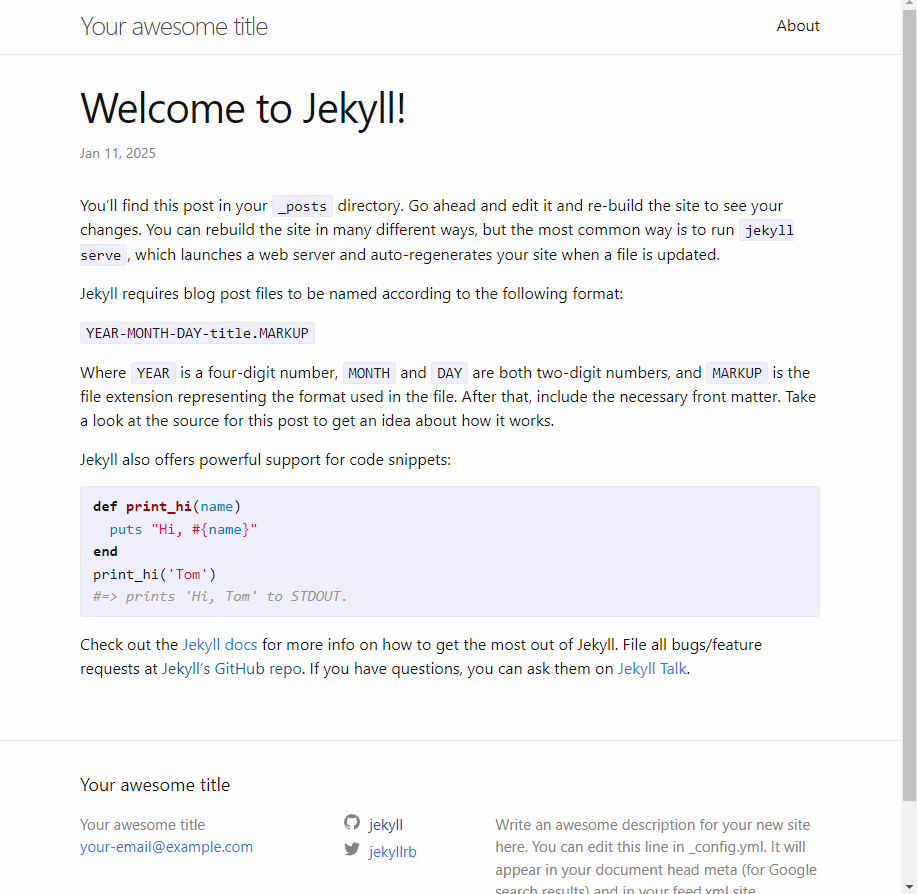Click the GitHub logo icon in the footer
917x894 pixels.
click(x=352, y=822)
